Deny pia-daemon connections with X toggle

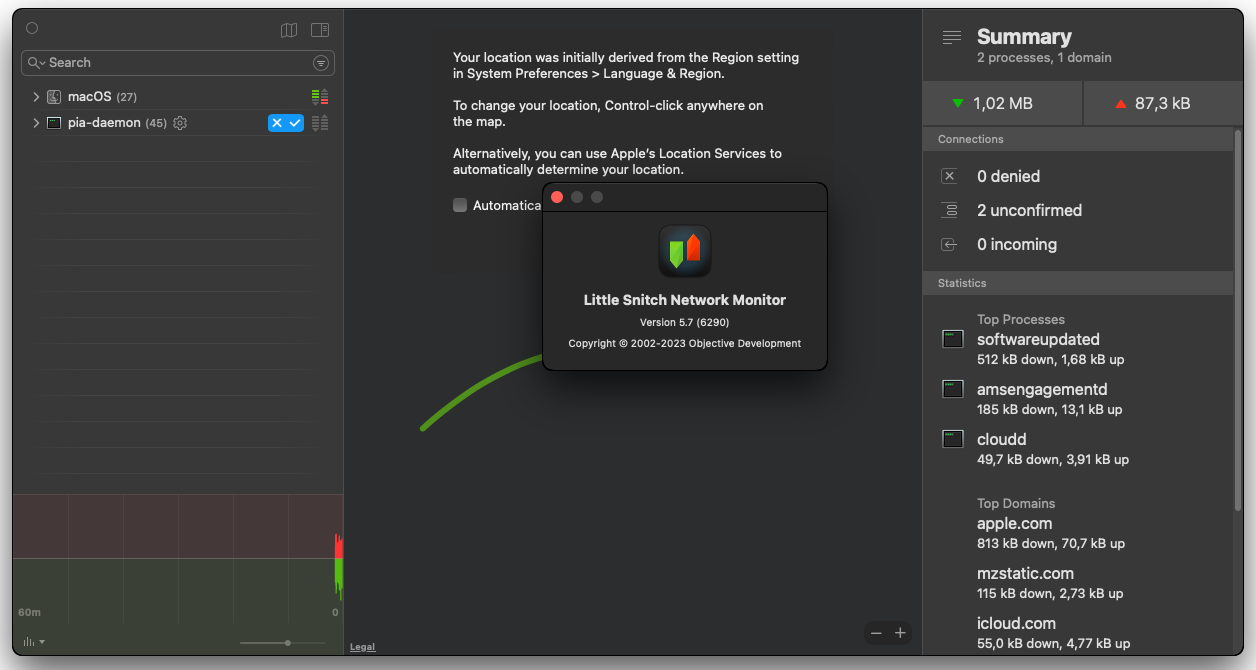click(x=277, y=123)
